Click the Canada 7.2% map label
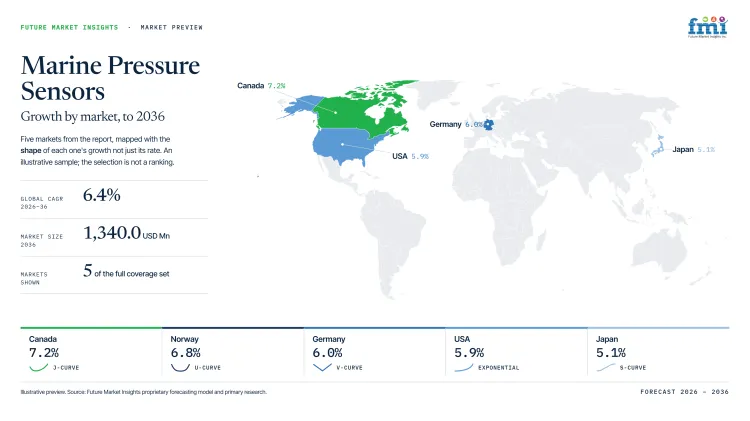 click(x=261, y=86)
